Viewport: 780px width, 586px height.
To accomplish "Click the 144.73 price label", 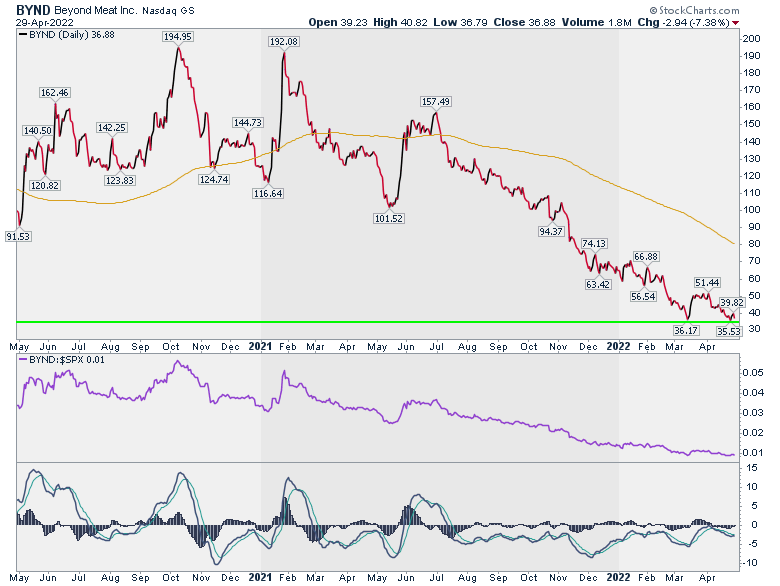I will [x=247, y=122].
